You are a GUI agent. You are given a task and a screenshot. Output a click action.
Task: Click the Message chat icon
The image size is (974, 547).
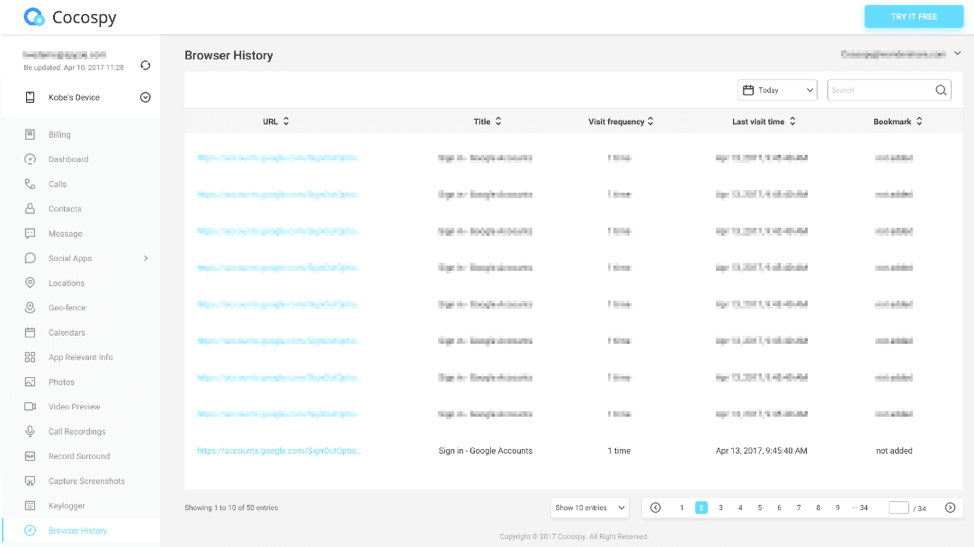coord(30,233)
